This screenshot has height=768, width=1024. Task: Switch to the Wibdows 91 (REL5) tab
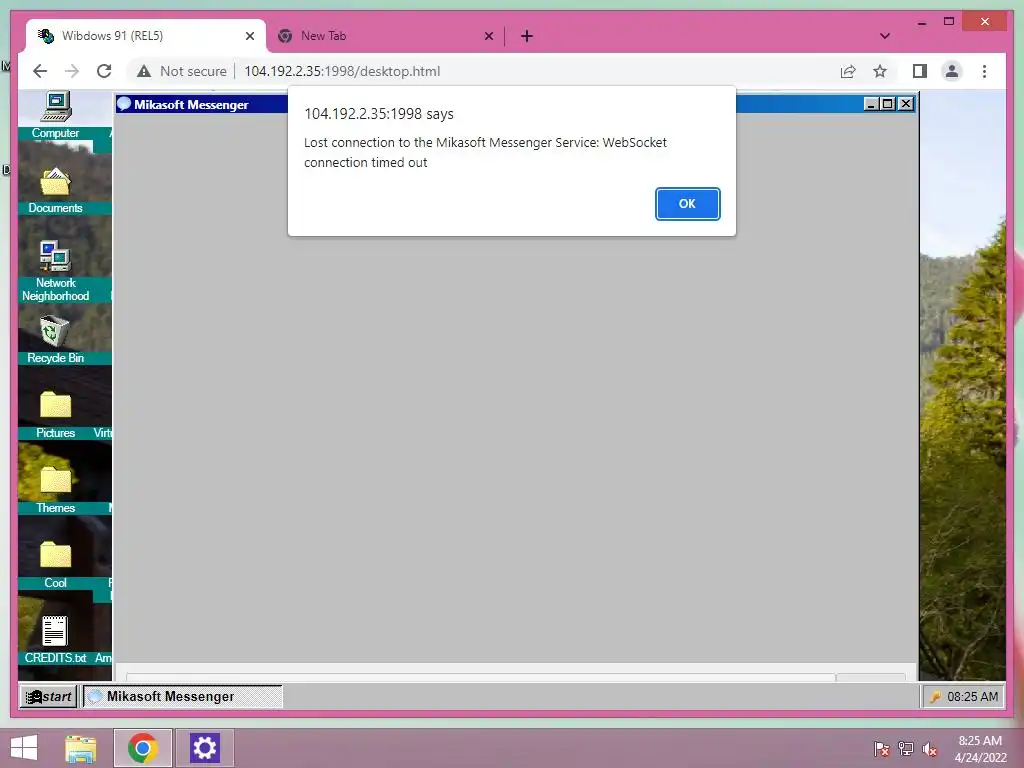point(146,36)
